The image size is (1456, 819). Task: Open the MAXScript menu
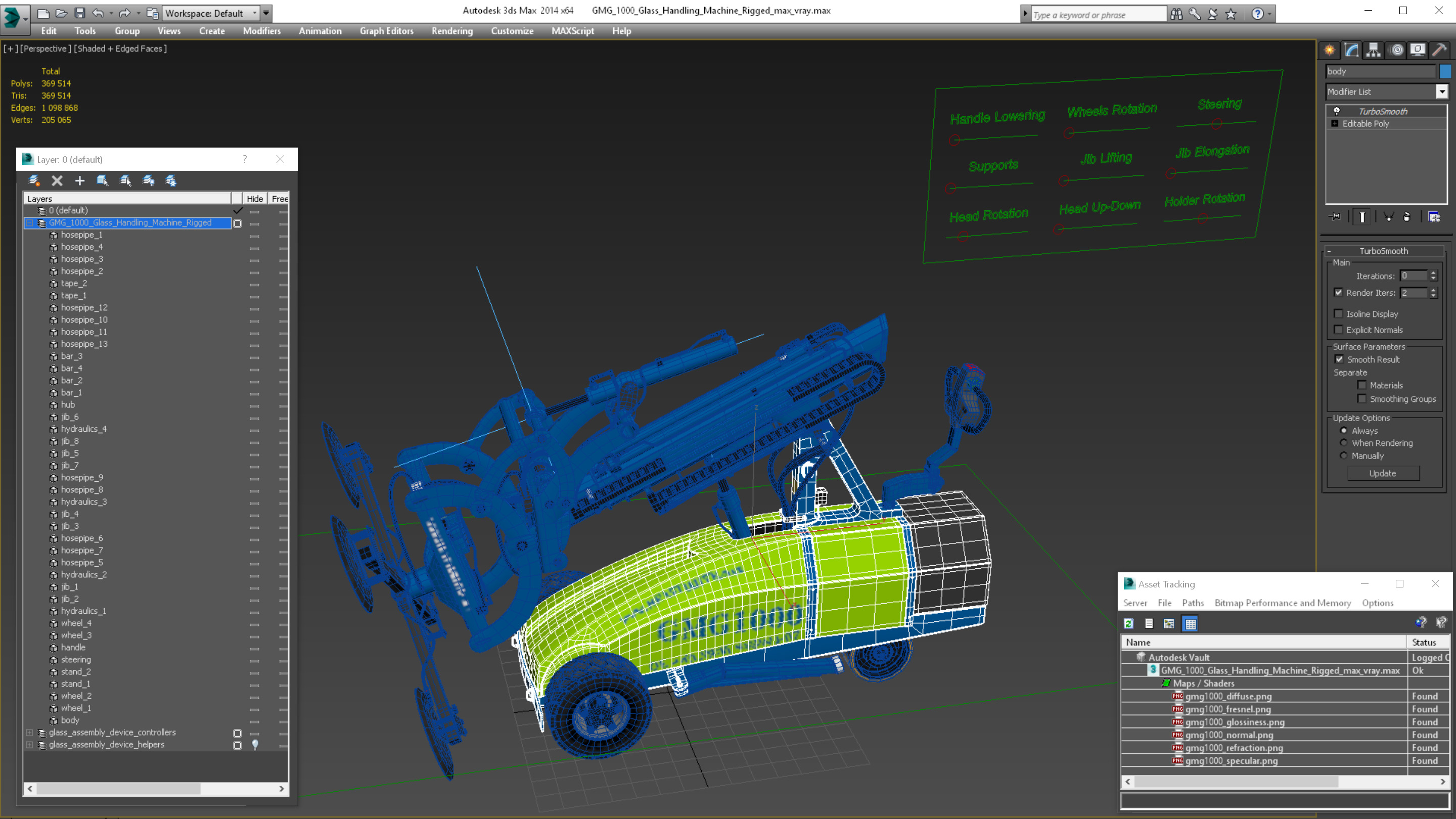tap(573, 31)
